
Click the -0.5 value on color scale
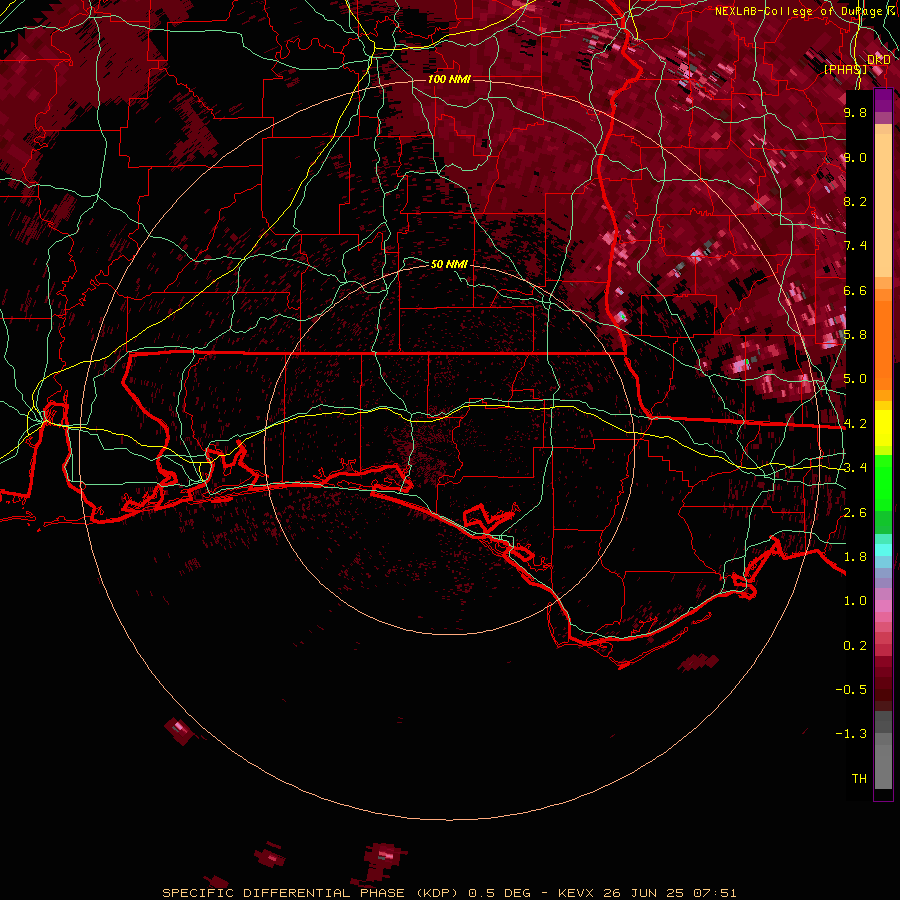coord(851,690)
